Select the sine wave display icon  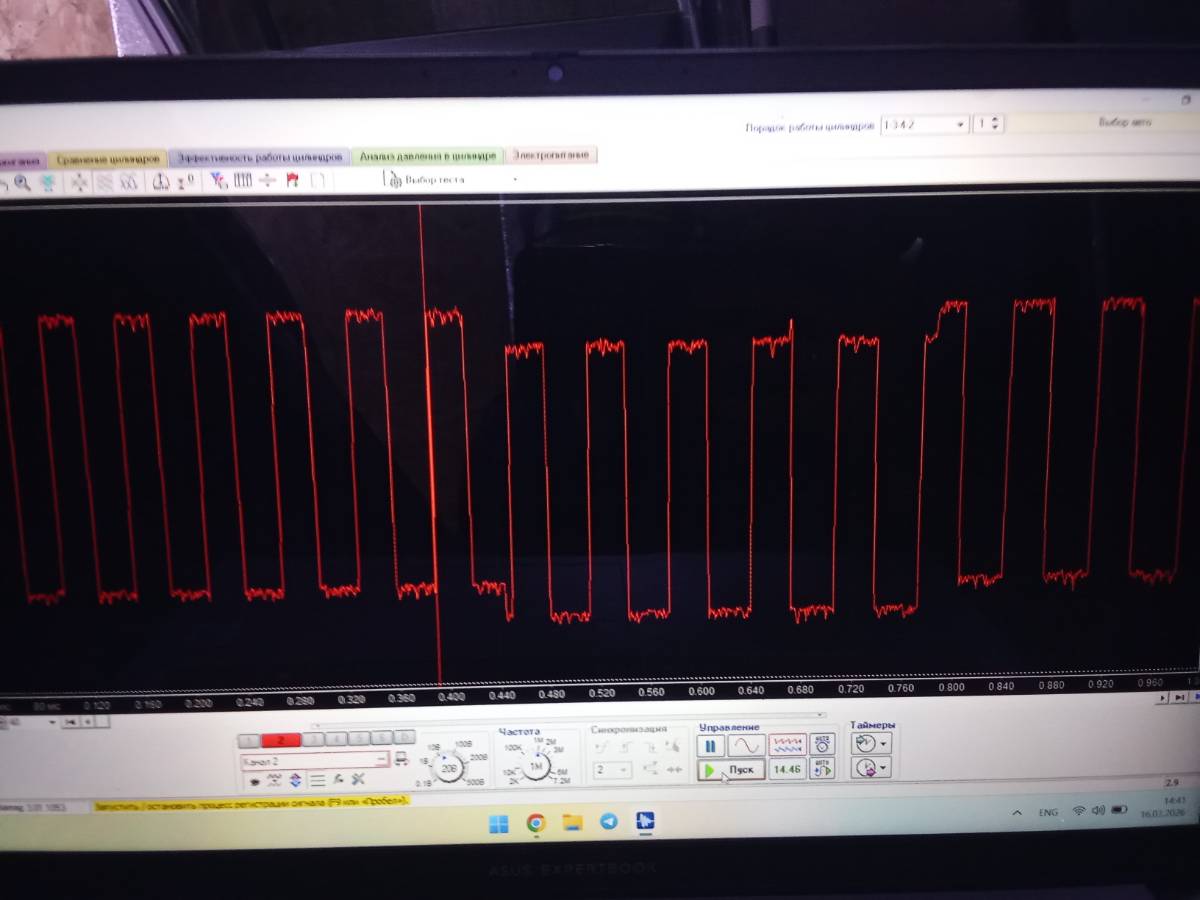point(746,745)
